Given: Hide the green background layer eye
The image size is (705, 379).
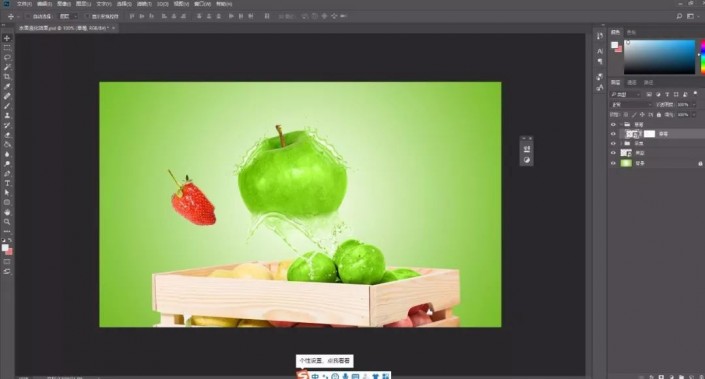Looking at the screenshot, I should 613,163.
